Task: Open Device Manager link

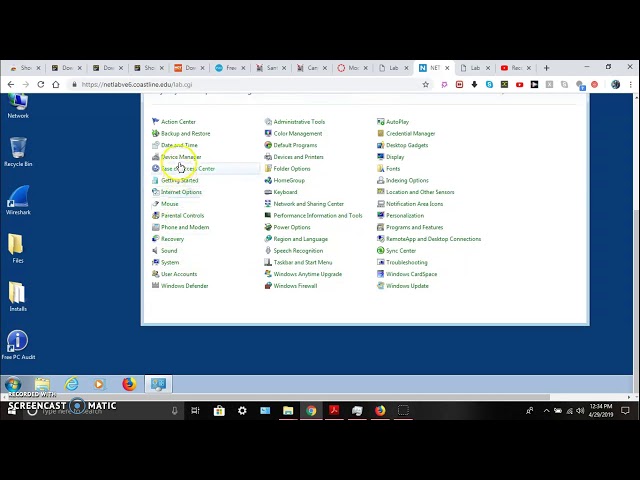Action: click(181, 157)
